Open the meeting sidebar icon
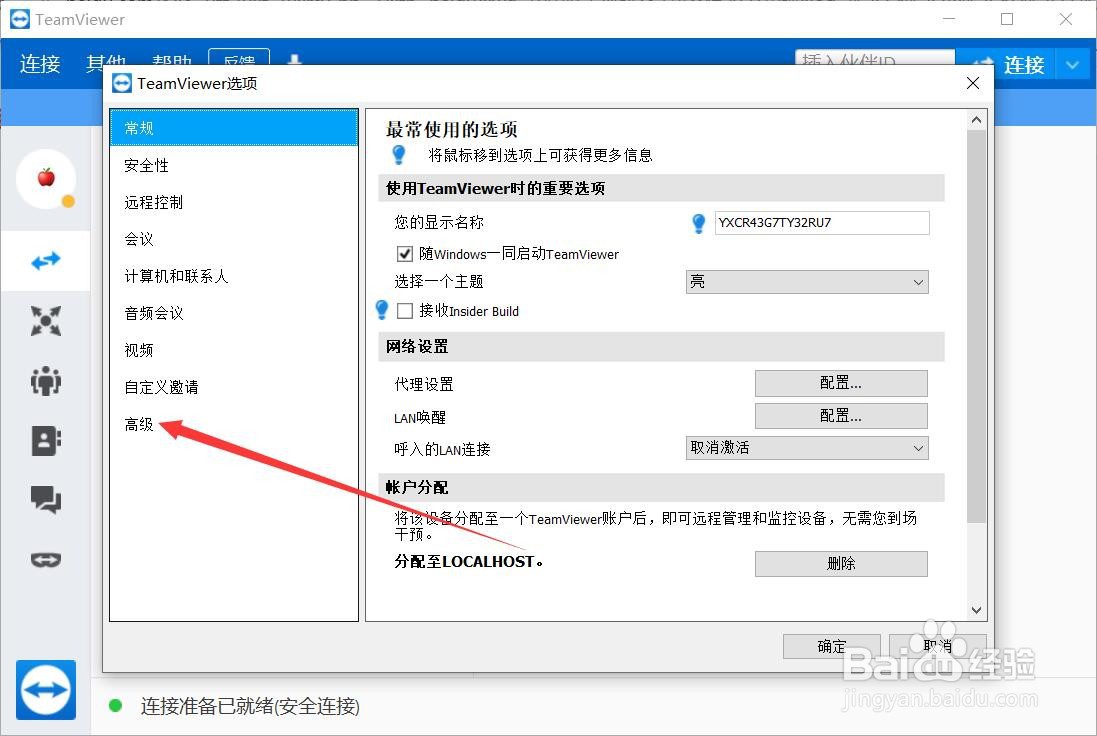 click(x=45, y=321)
